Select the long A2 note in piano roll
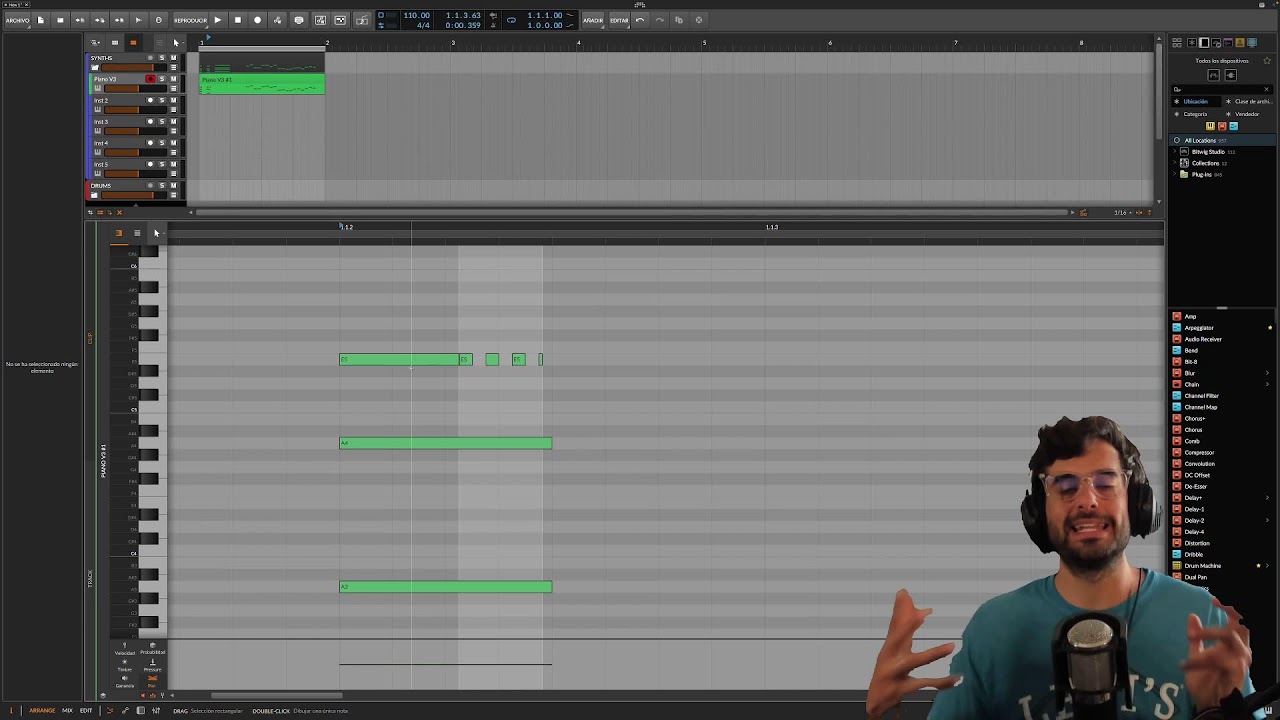This screenshot has height=720, width=1280. (x=445, y=587)
